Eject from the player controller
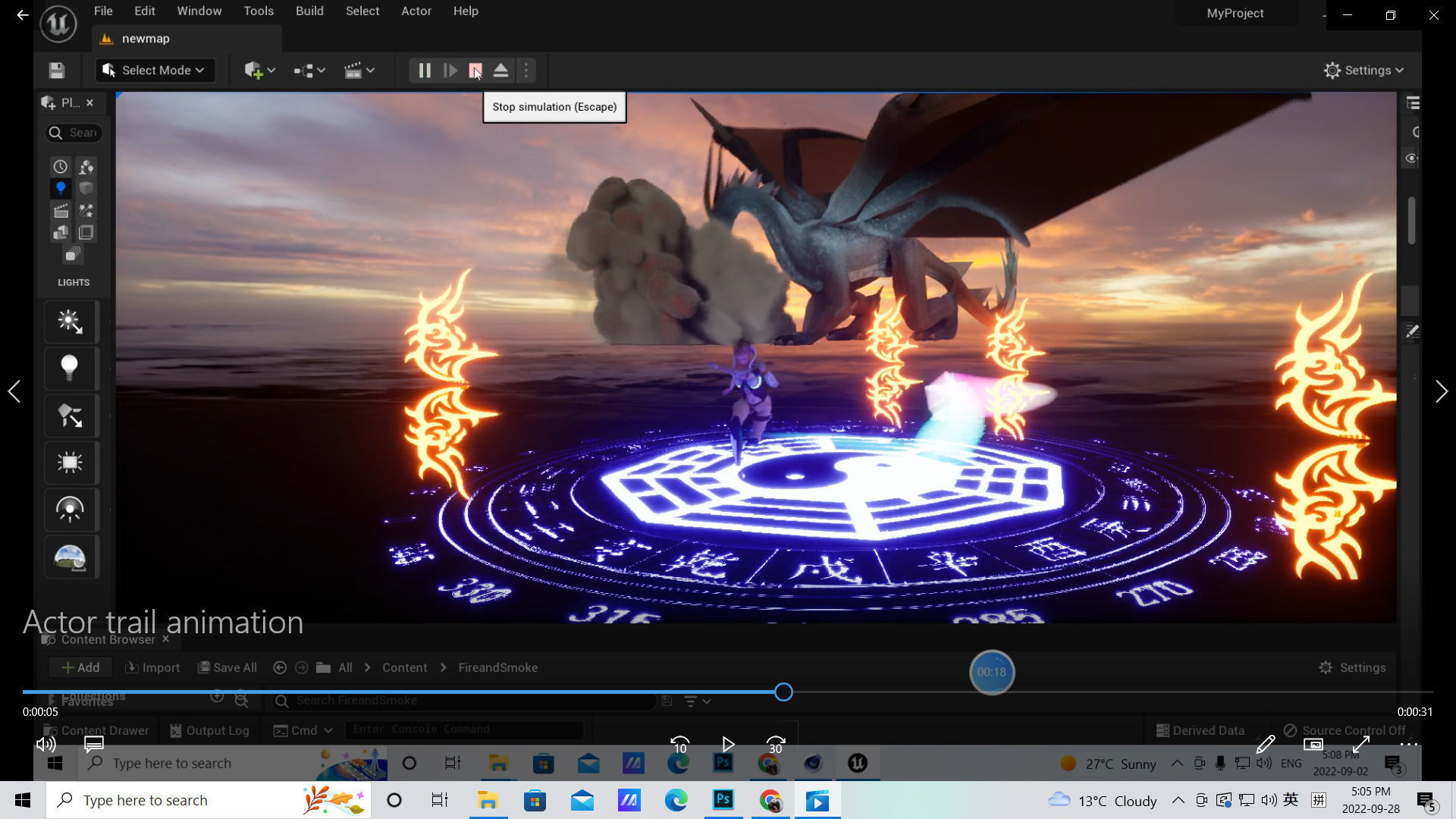 (500, 71)
